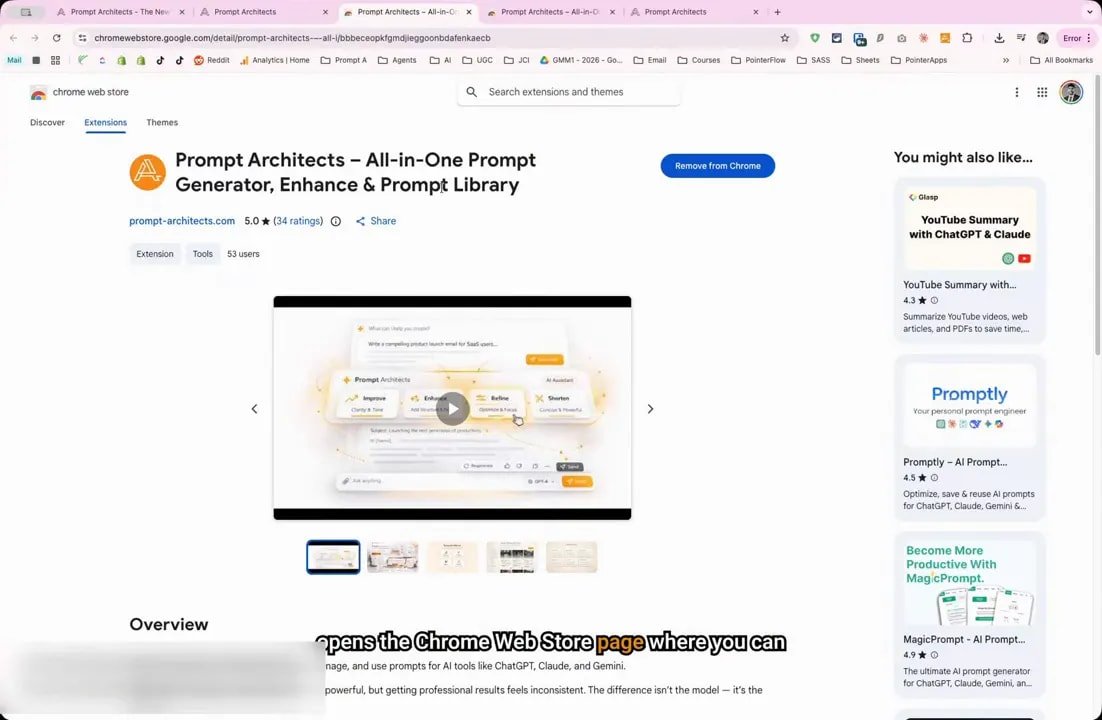Open the Agents bookmarks folder
The image size is (1102, 720).
(x=397, y=60)
